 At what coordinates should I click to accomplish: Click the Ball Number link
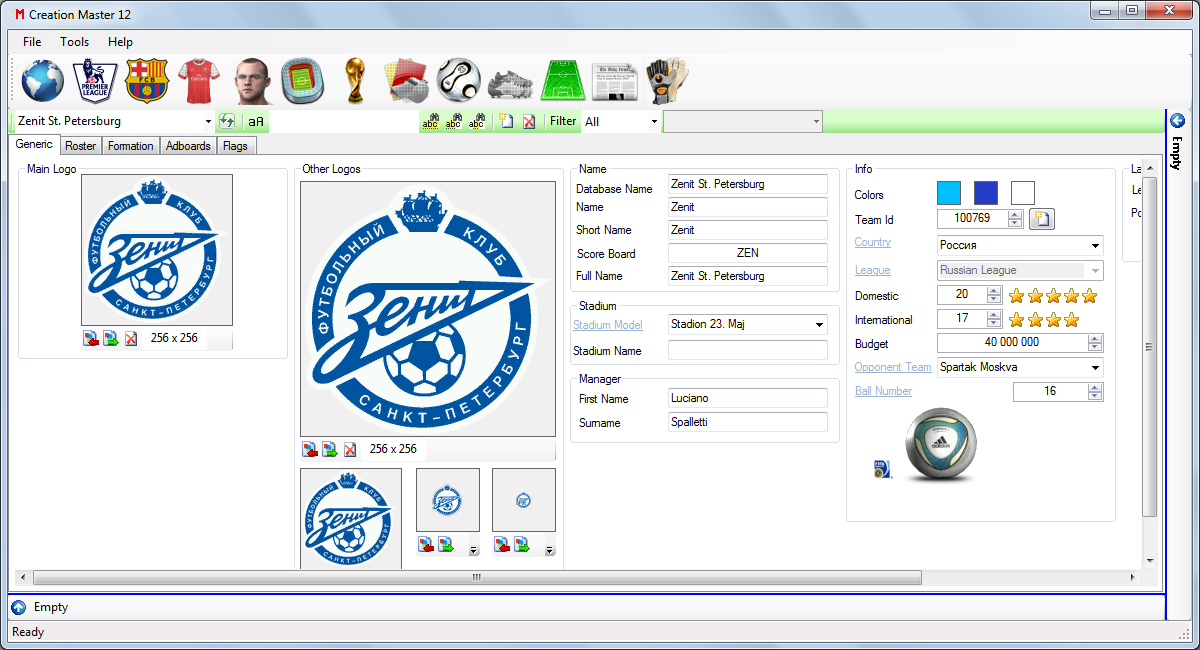click(883, 391)
